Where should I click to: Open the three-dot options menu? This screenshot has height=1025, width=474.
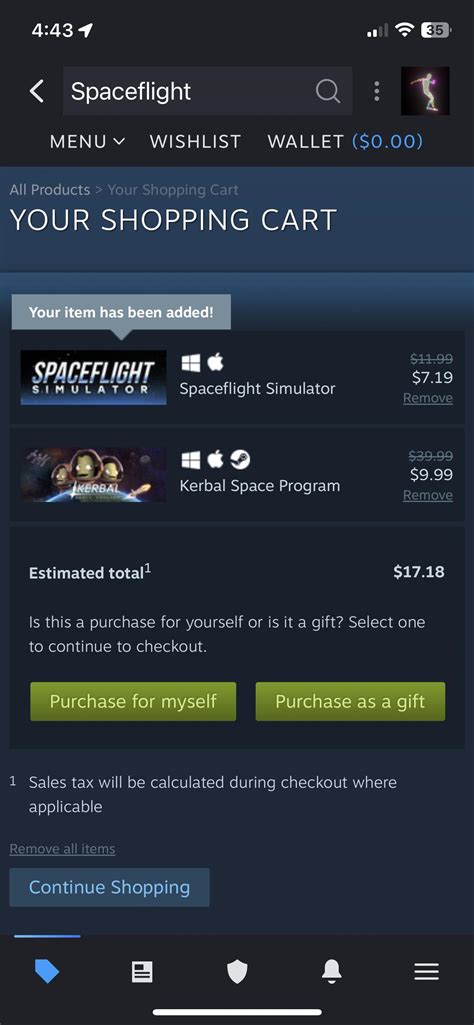[377, 92]
